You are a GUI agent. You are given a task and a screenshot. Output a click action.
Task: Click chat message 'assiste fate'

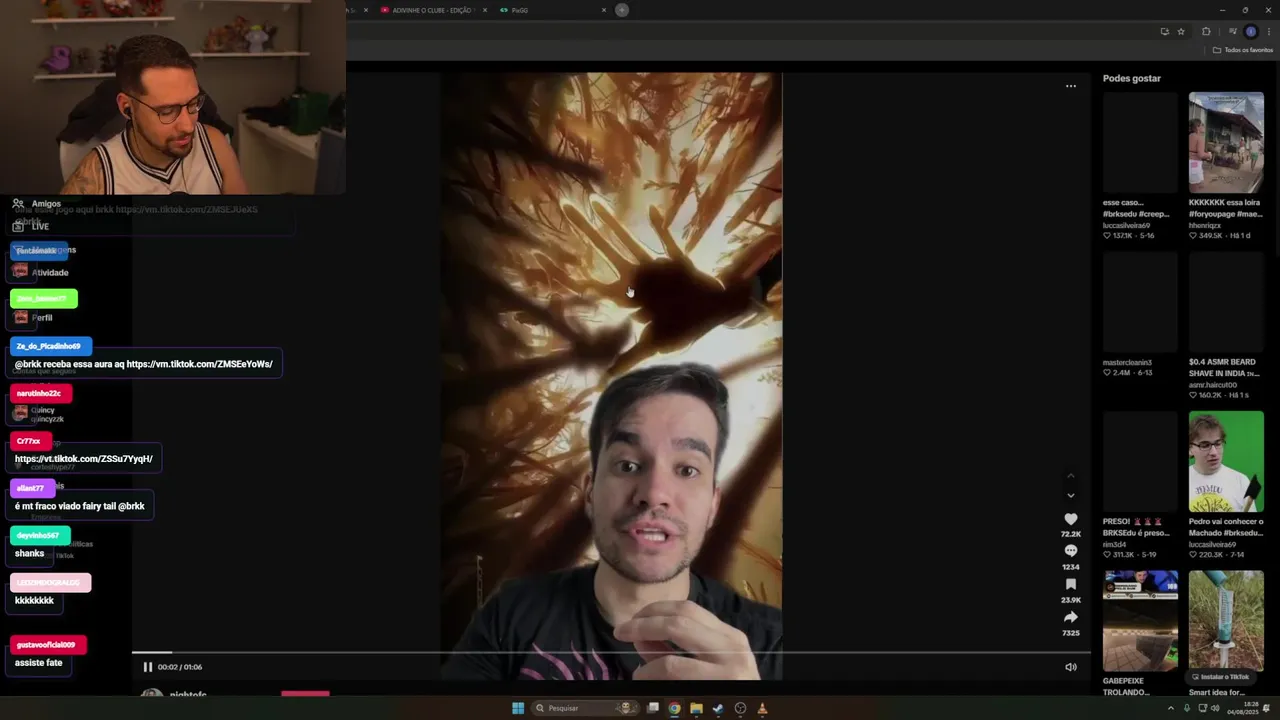point(39,663)
